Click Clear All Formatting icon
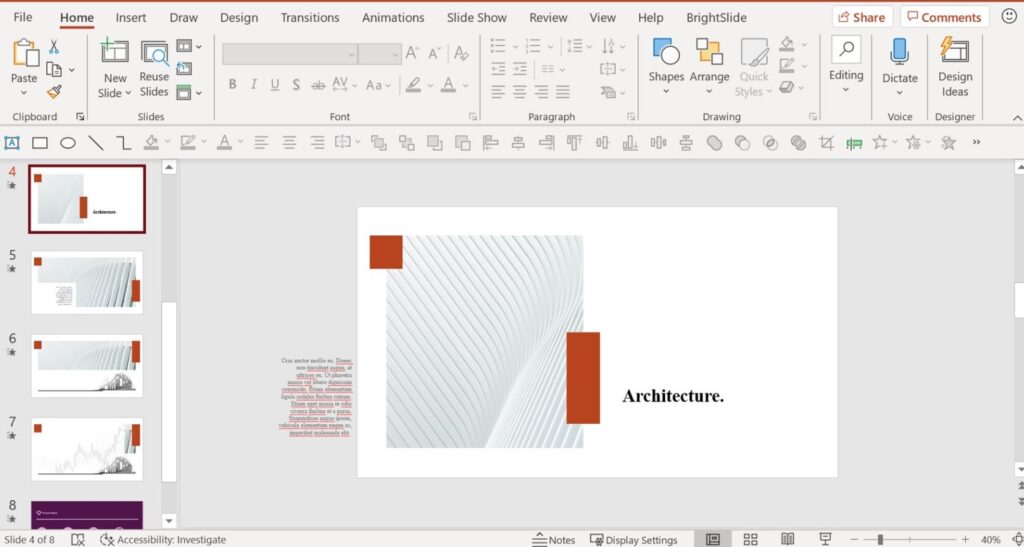 tap(461, 53)
